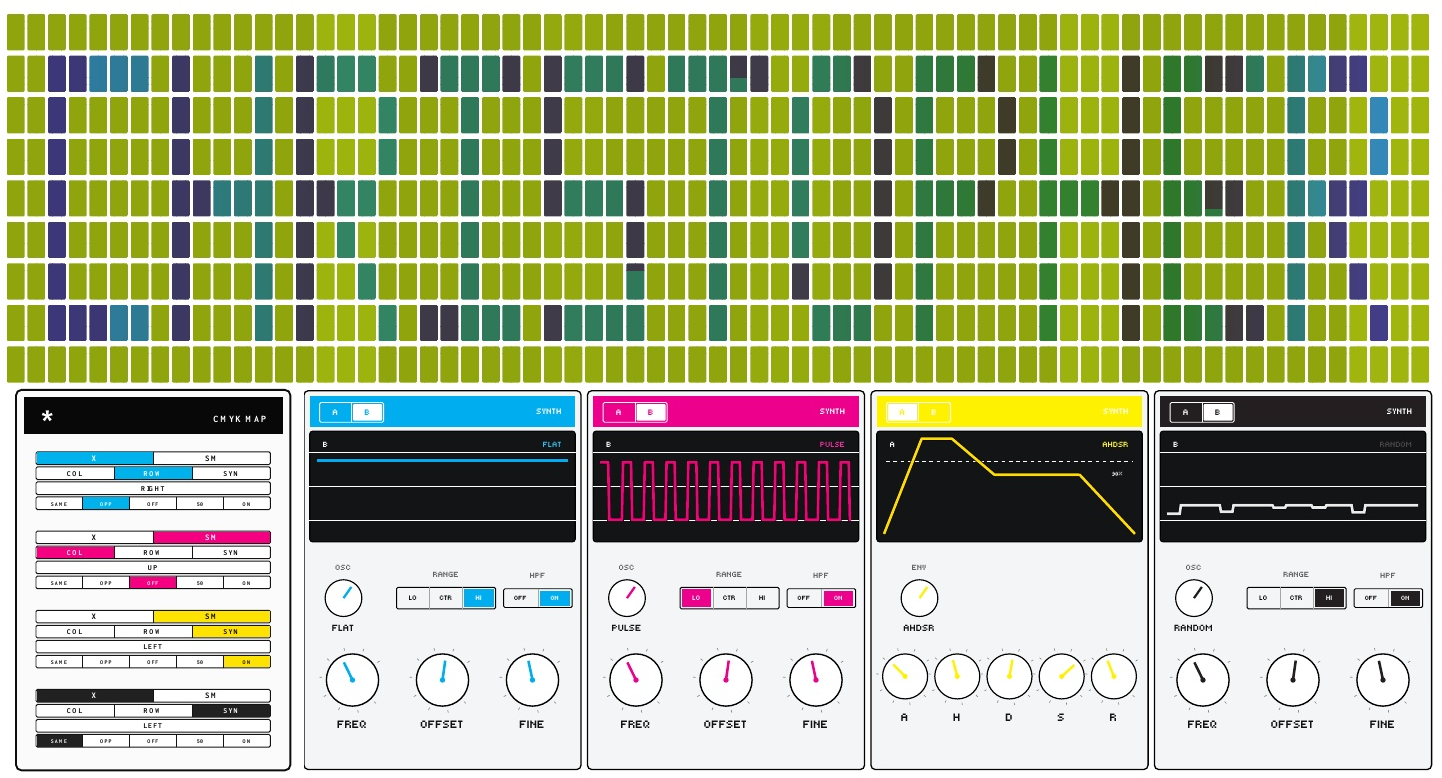Switch cyan synth to slot A
1442x778 pixels.
[335, 412]
